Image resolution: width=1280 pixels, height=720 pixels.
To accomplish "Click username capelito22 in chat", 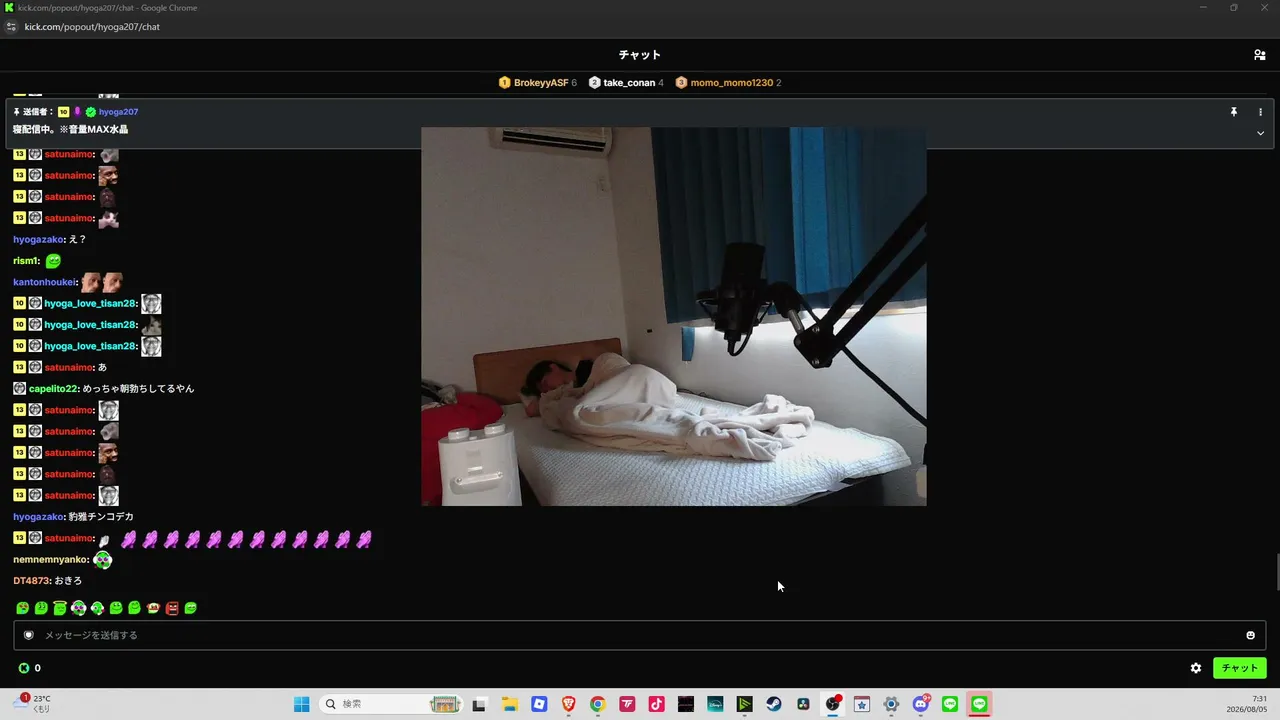I will pos(53,388).
